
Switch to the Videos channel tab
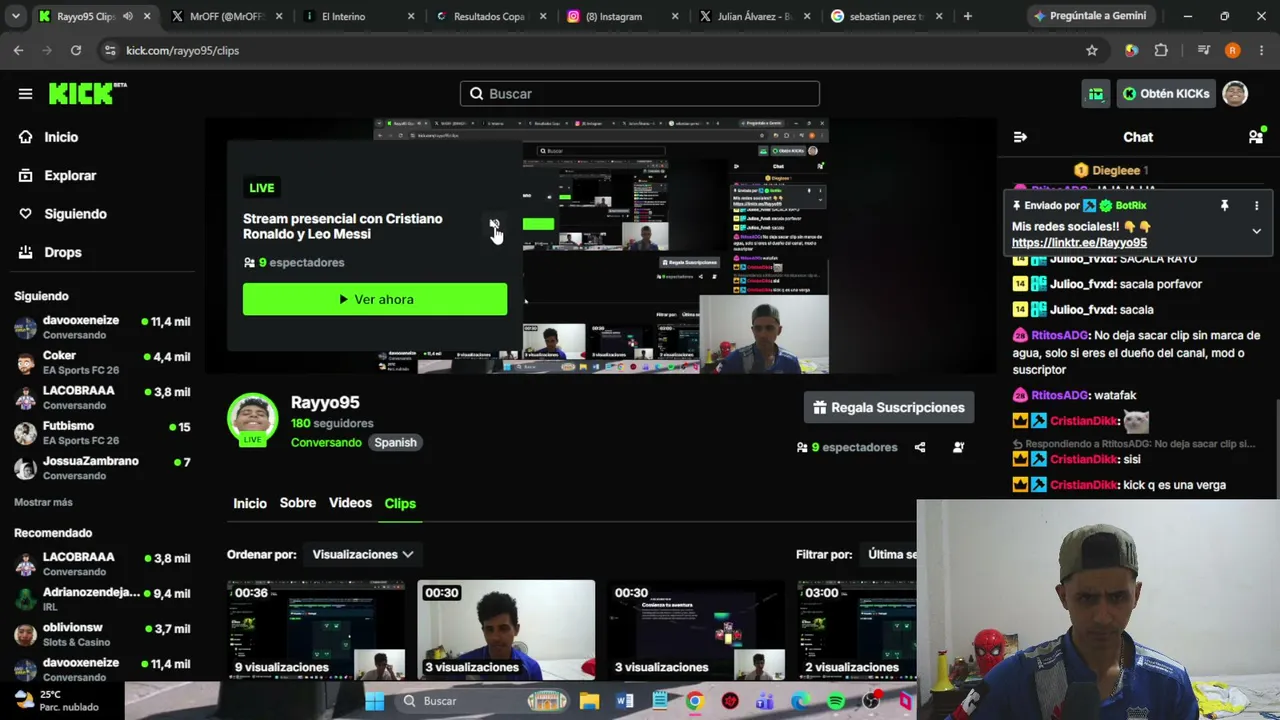(x=350, y=503)
